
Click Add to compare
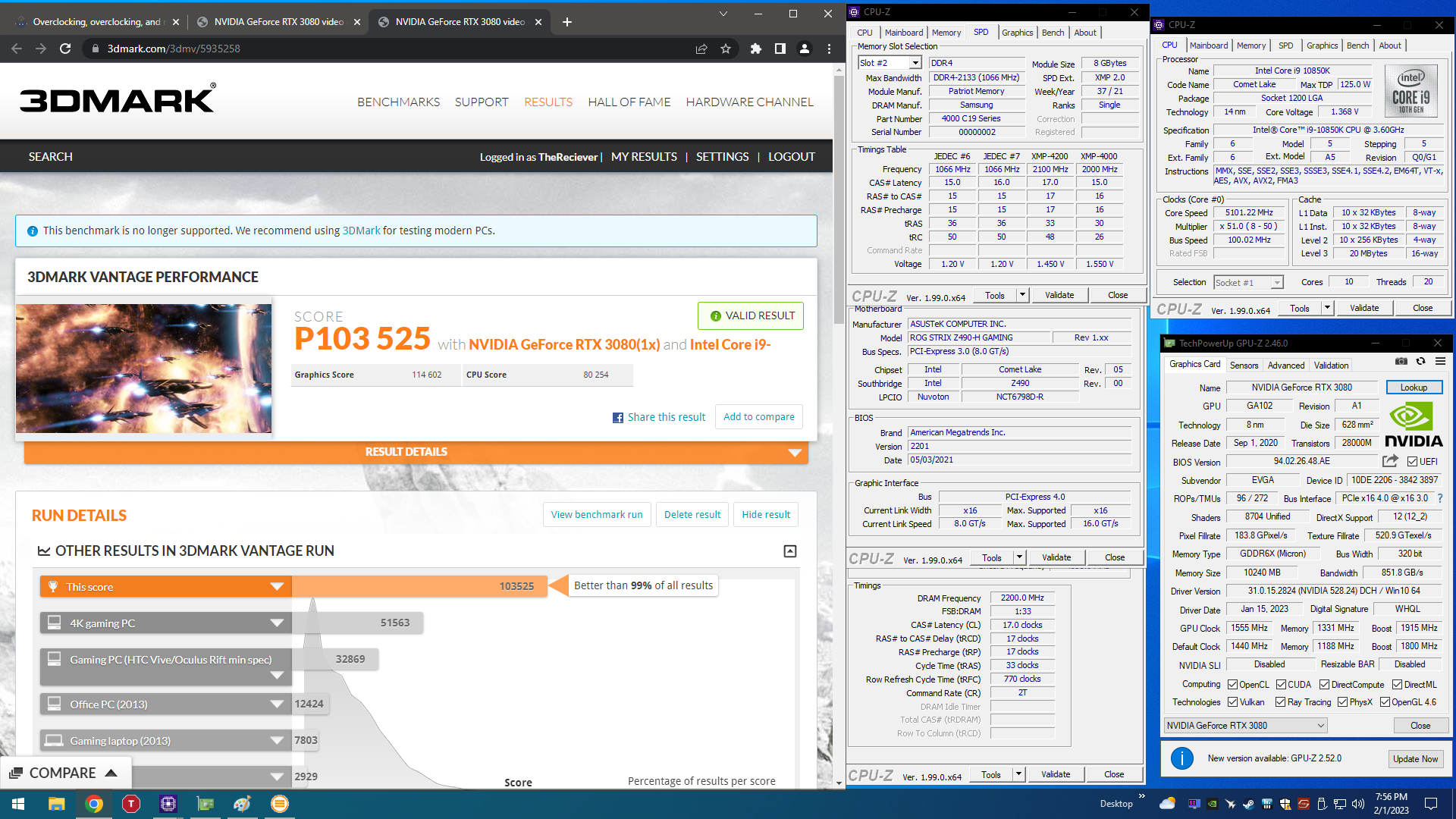[x=759, y=417]
